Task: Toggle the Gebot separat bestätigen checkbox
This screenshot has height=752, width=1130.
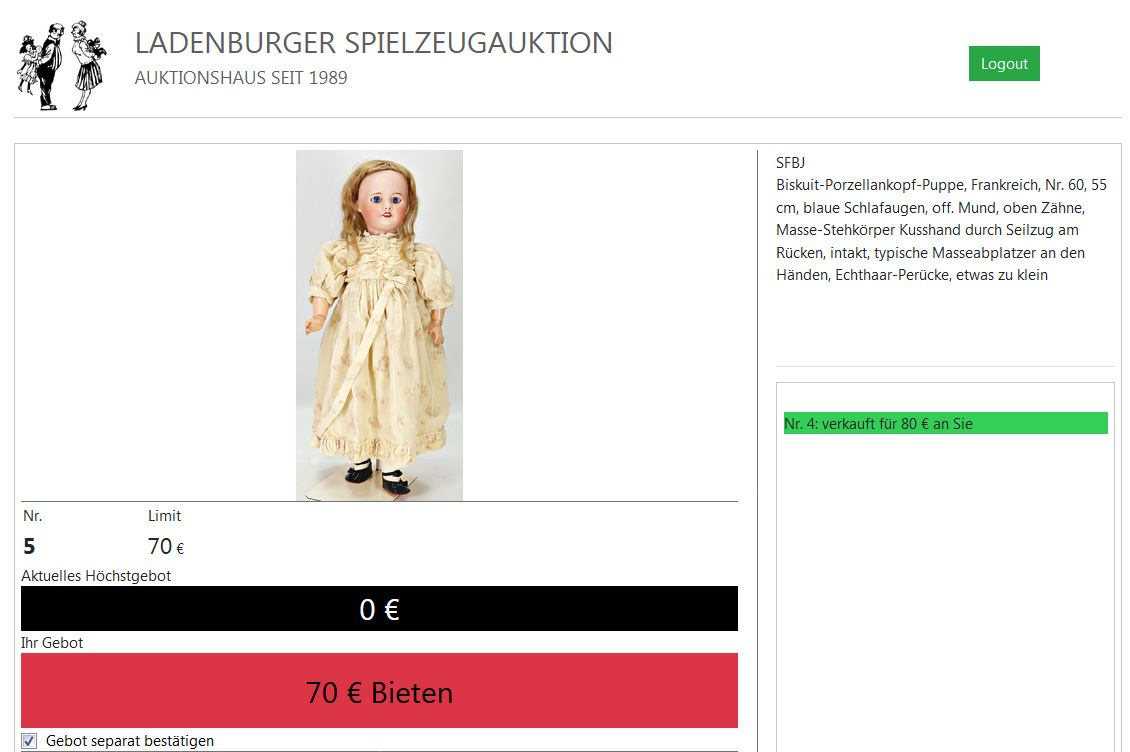Action: click(x=30, y=740)
